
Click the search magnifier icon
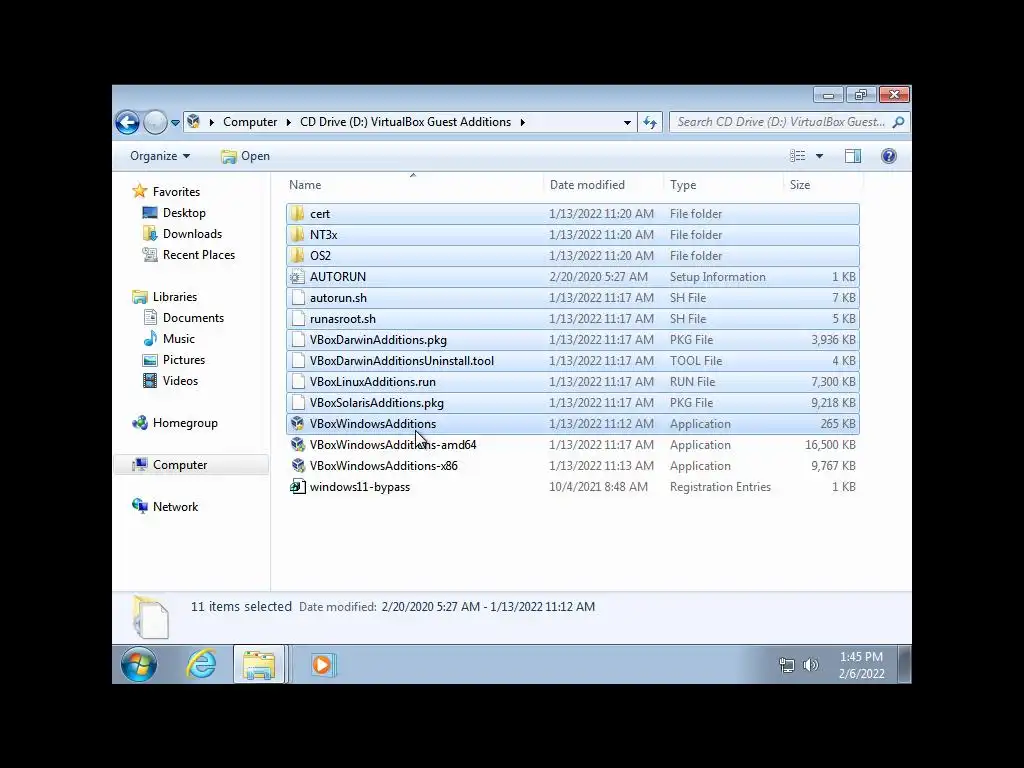899,122
